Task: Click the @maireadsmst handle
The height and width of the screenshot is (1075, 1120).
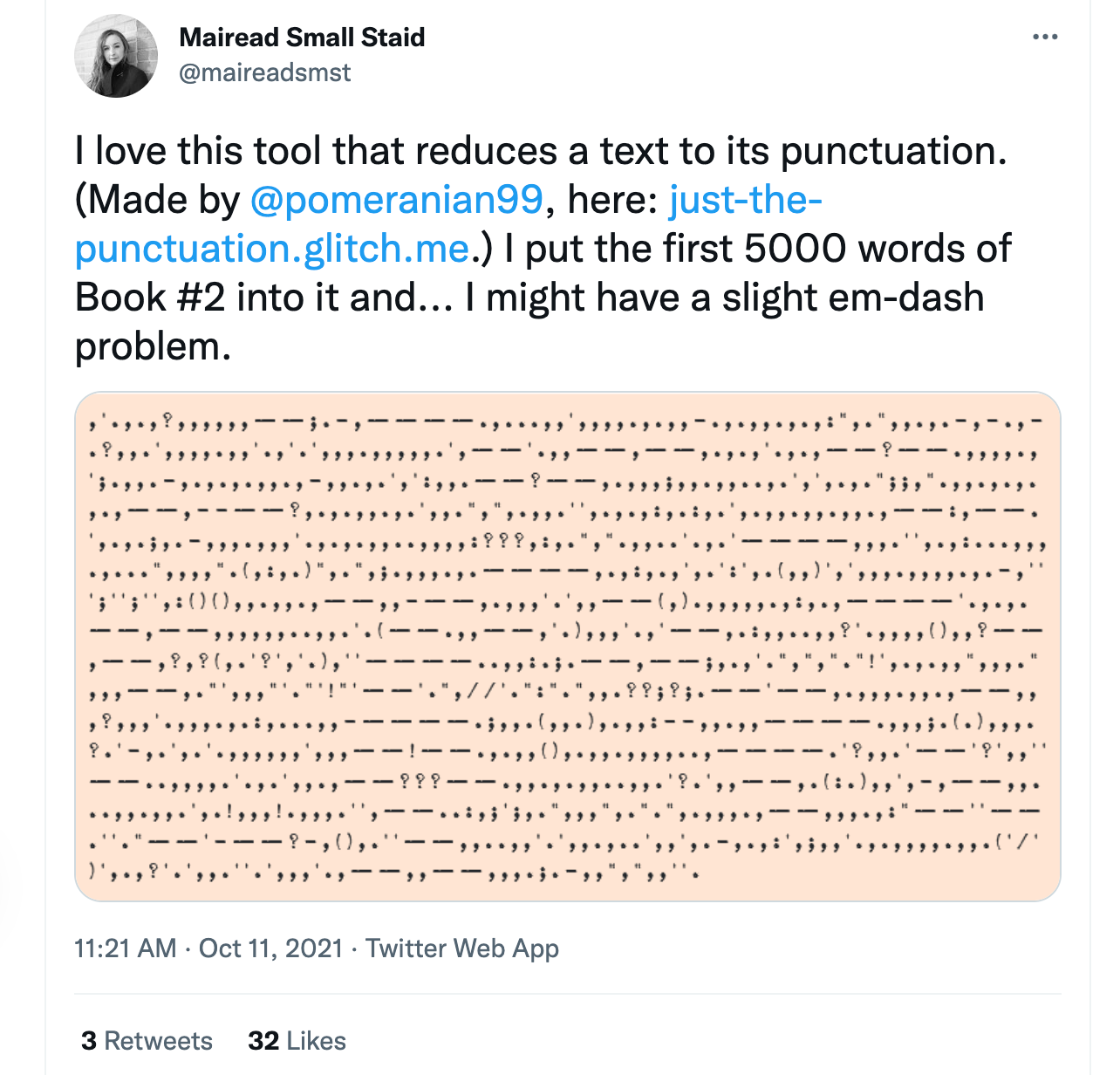Action: [264, 72]
